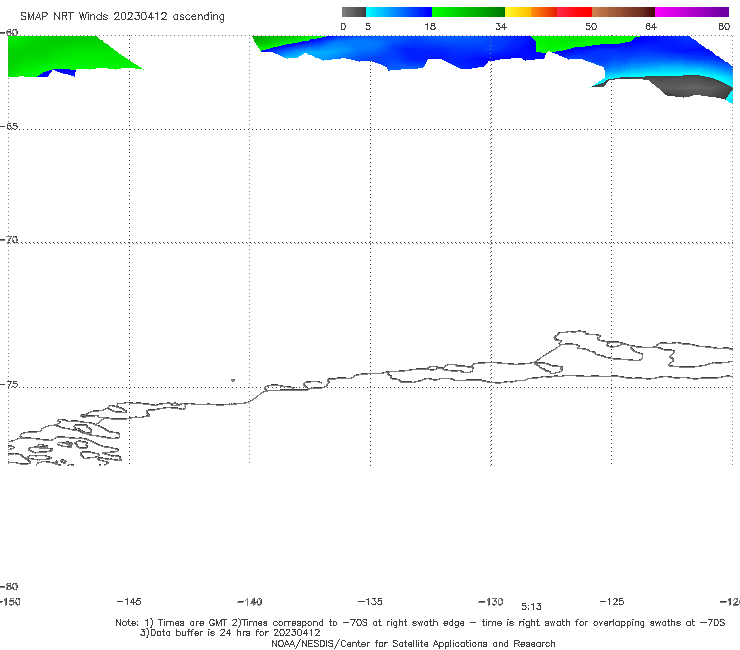Click the '-70' latitude axis label
This screenshot has height=650, width=740.
point(9,240)
